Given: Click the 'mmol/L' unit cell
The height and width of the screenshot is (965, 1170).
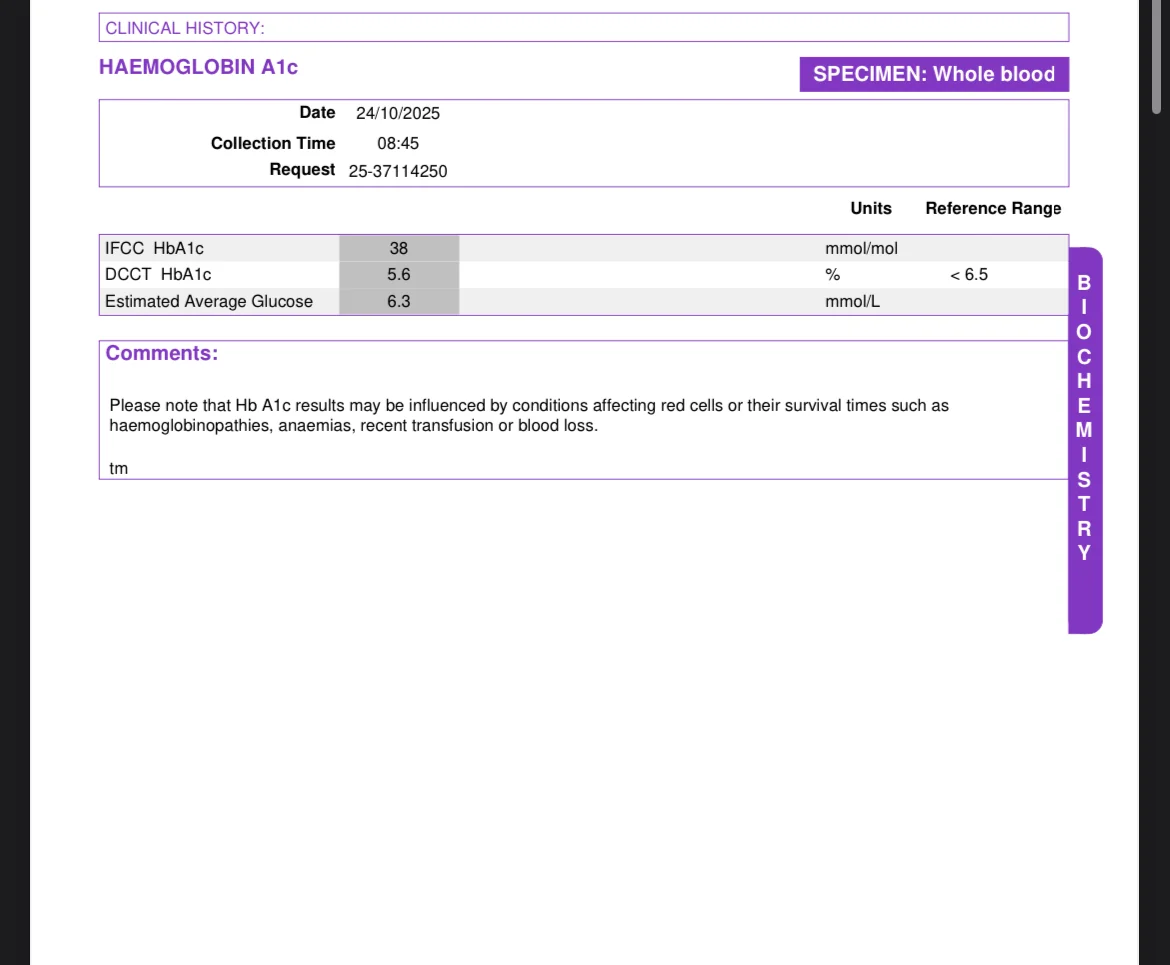Looking at the screenshot, I should click(852, 302).
